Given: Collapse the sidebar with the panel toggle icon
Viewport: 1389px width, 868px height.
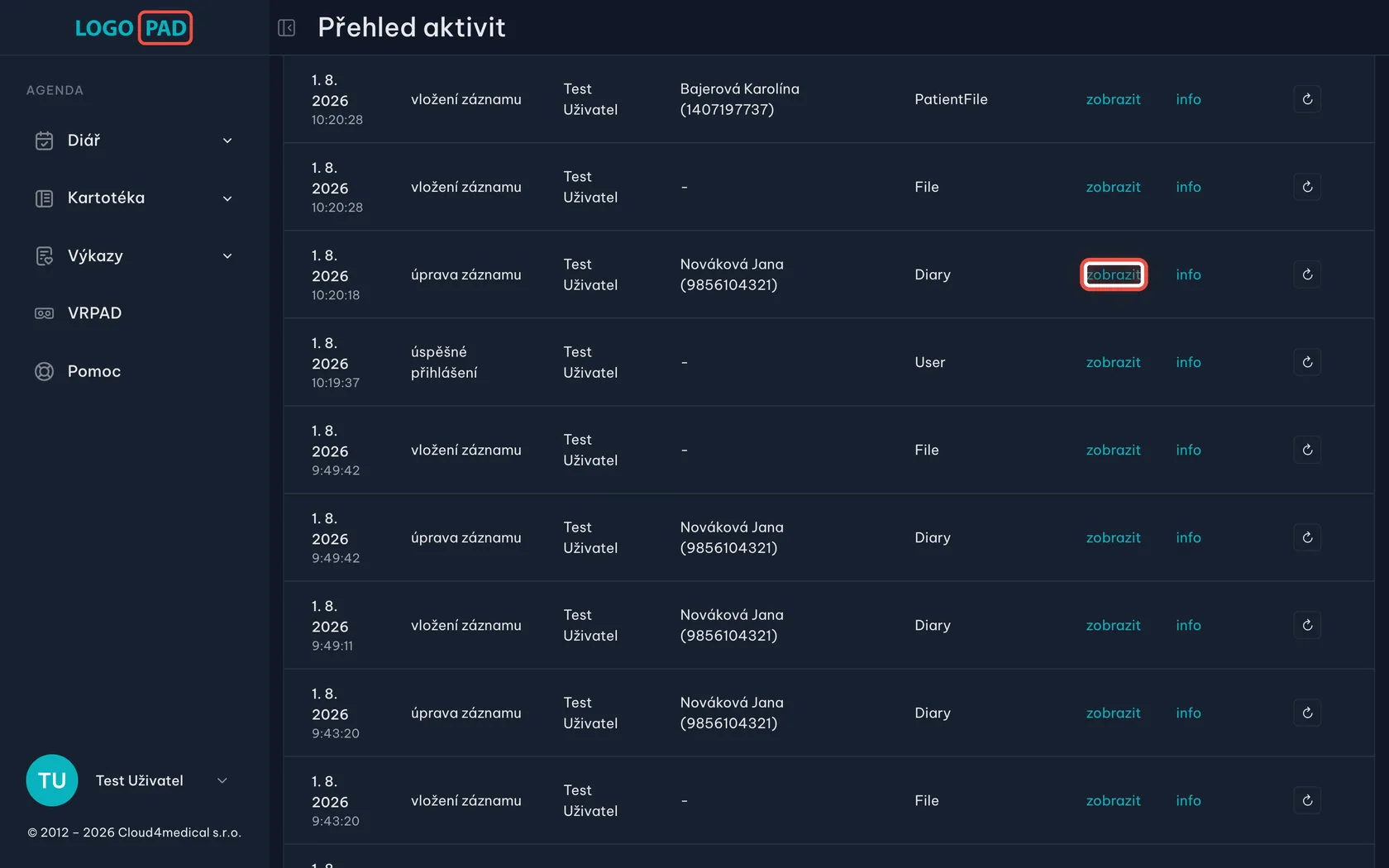Looking at the screenshot, I should click(286, 28).
